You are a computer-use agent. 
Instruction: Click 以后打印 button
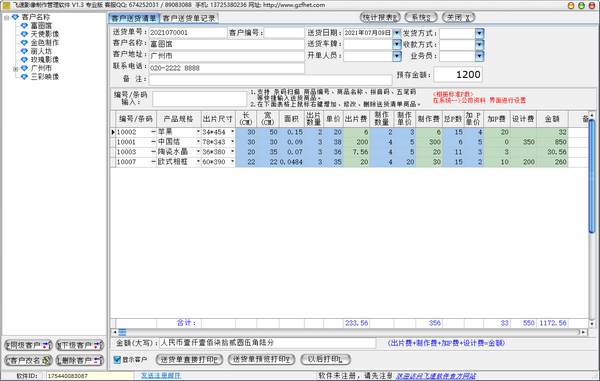[325, 360]
